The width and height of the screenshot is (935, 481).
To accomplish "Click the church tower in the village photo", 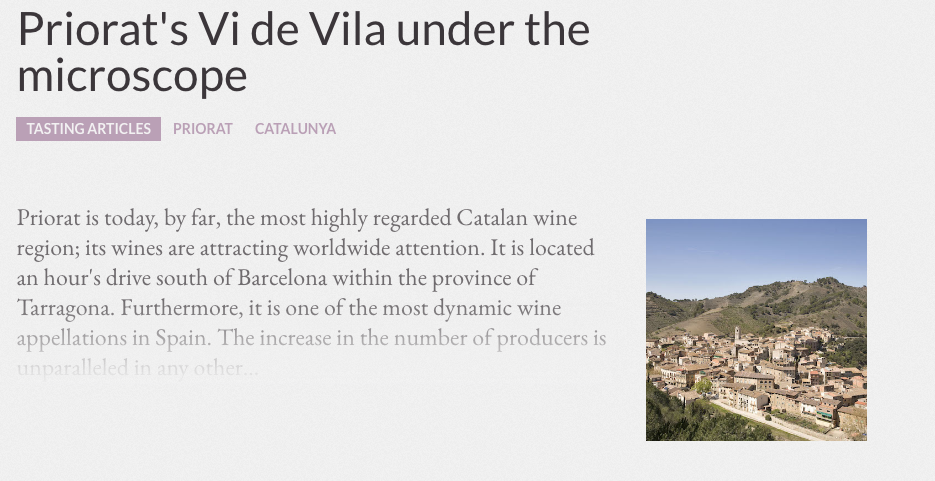I will tap(737, 334).
